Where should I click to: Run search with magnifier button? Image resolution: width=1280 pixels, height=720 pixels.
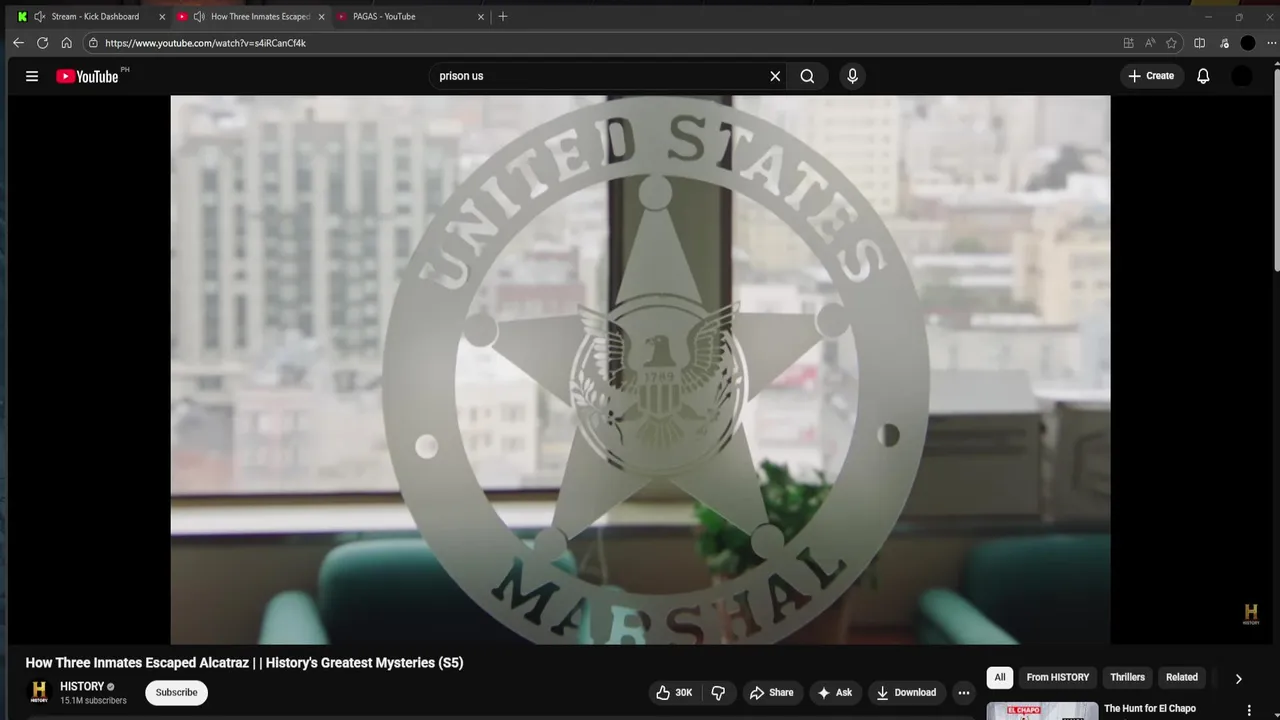807,76
